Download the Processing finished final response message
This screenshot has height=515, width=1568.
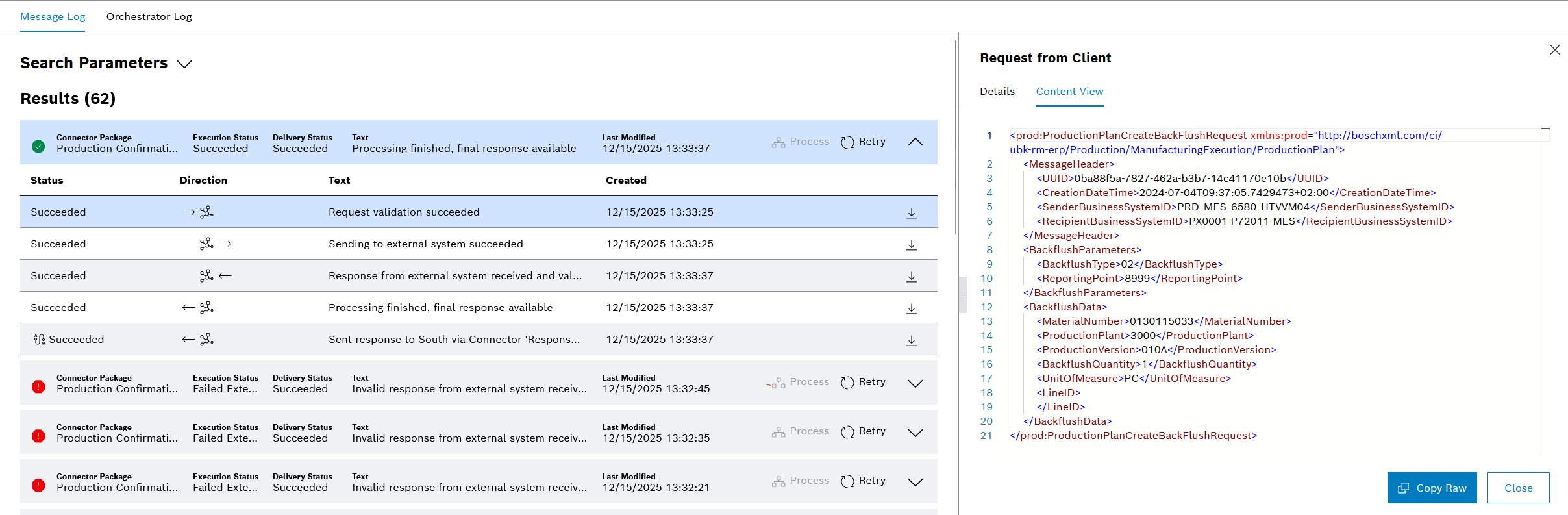911,308
